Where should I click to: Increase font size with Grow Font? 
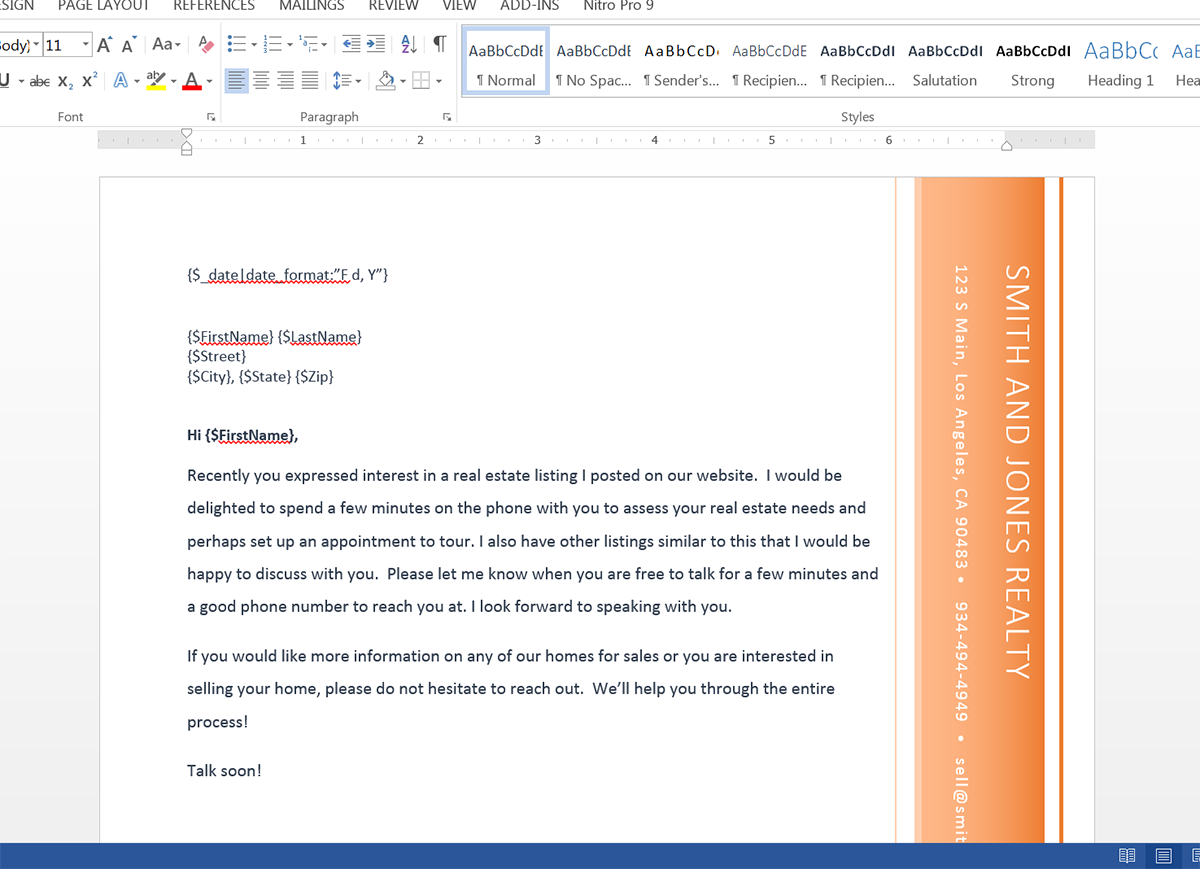pos(105,45)
